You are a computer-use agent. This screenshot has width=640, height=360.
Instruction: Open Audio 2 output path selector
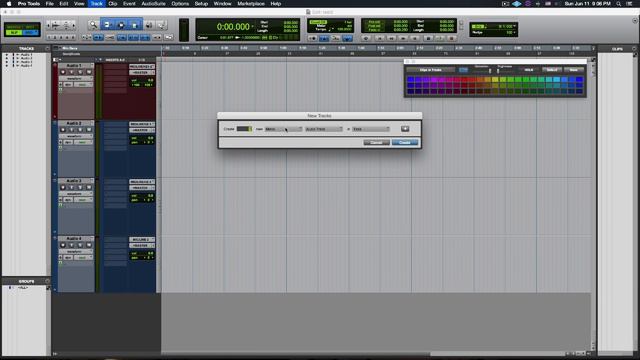point(142,130)
